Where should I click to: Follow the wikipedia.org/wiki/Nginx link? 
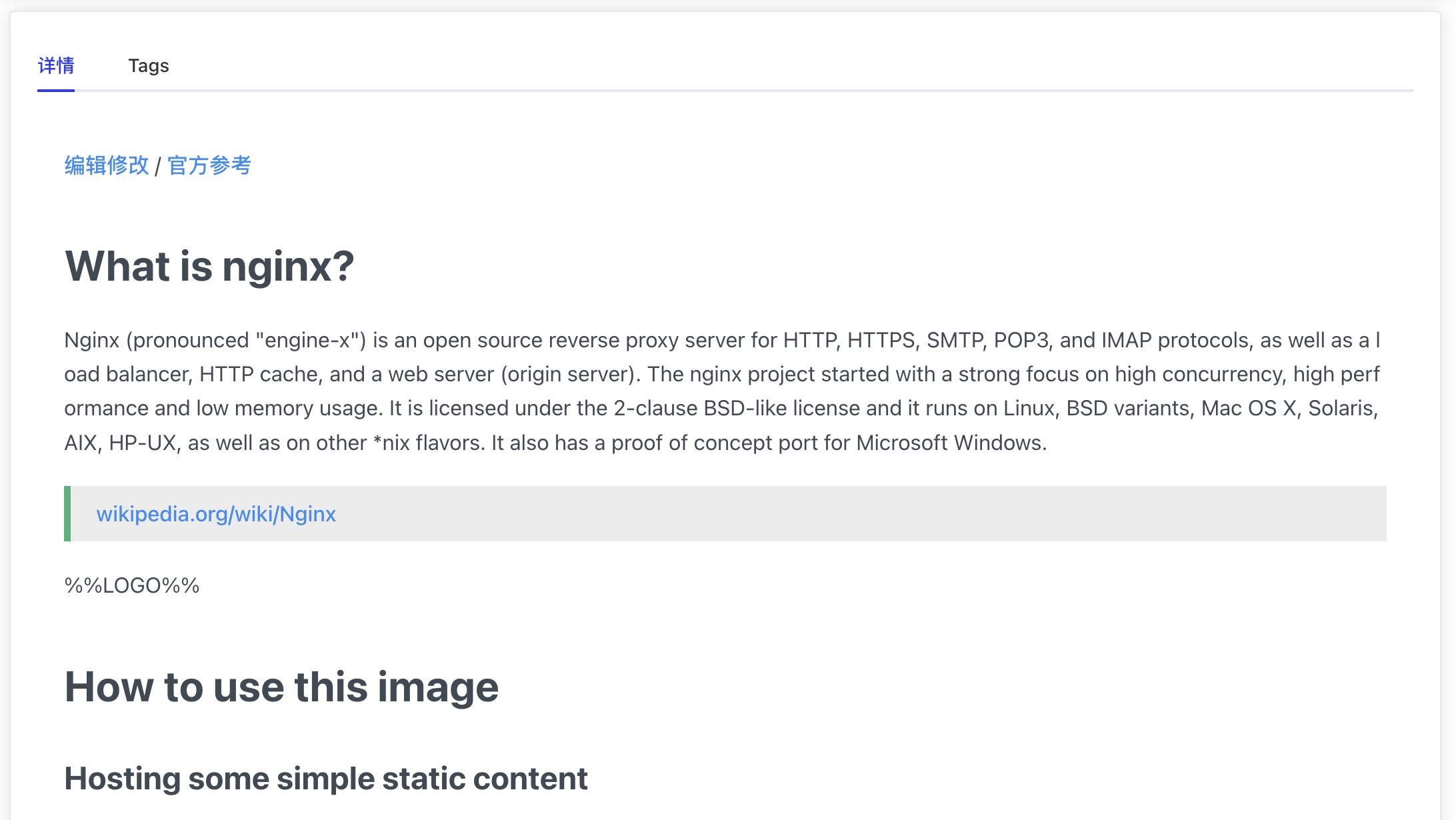[215, 514]
